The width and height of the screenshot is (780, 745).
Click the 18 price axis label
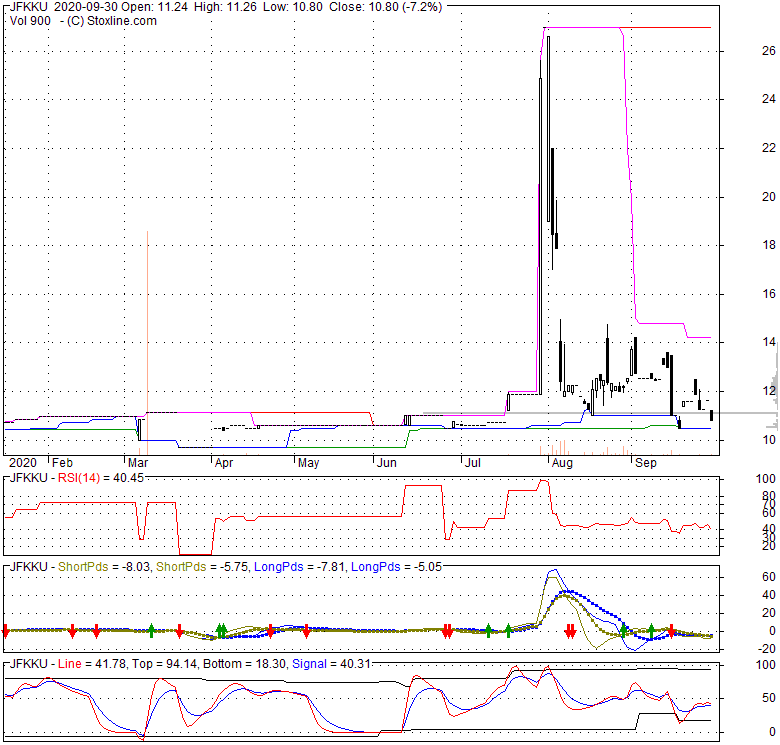tap(769, 245)
